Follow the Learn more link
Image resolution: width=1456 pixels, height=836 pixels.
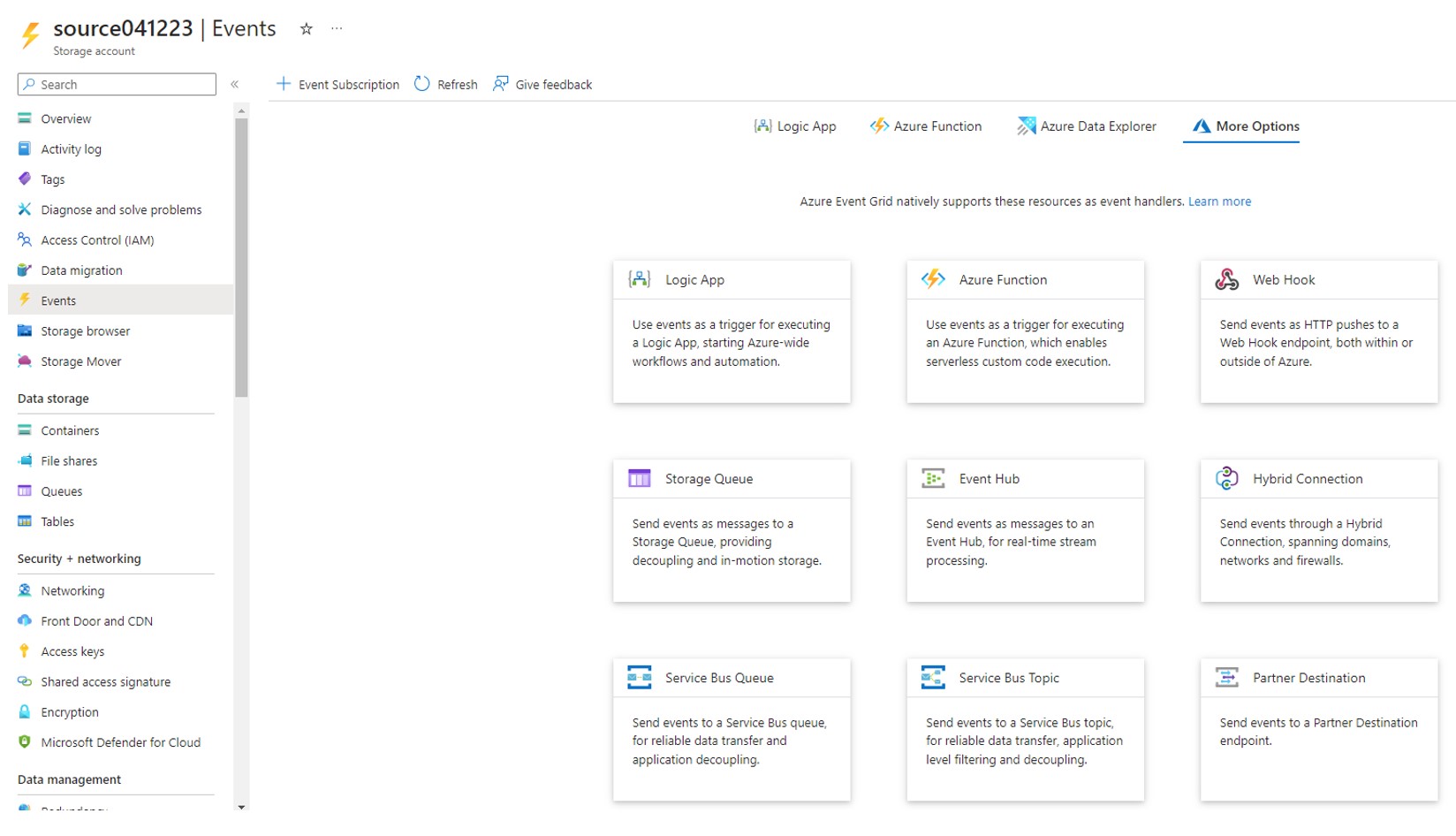(1219, 201)
